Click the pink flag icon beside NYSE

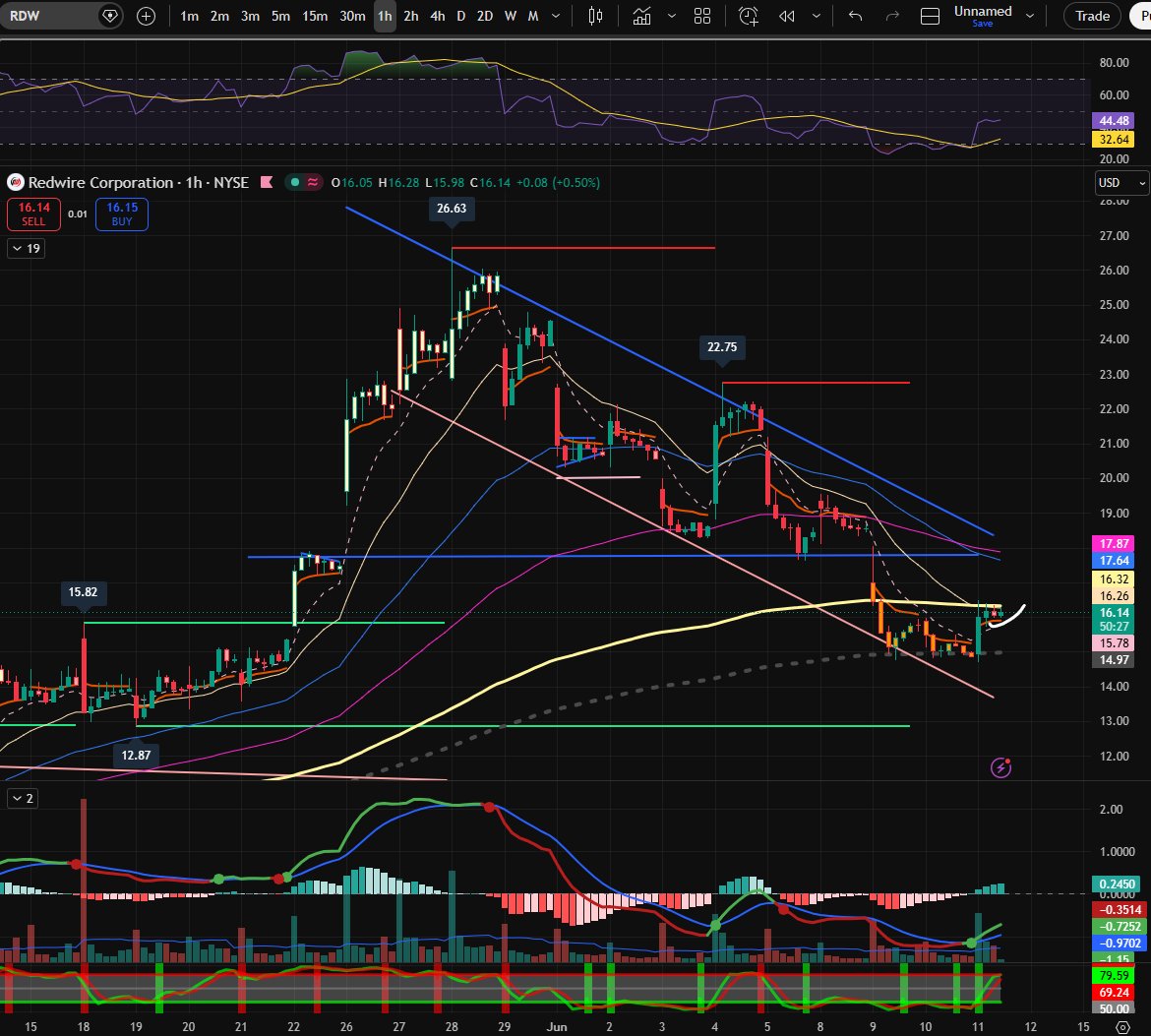[267, 182]
